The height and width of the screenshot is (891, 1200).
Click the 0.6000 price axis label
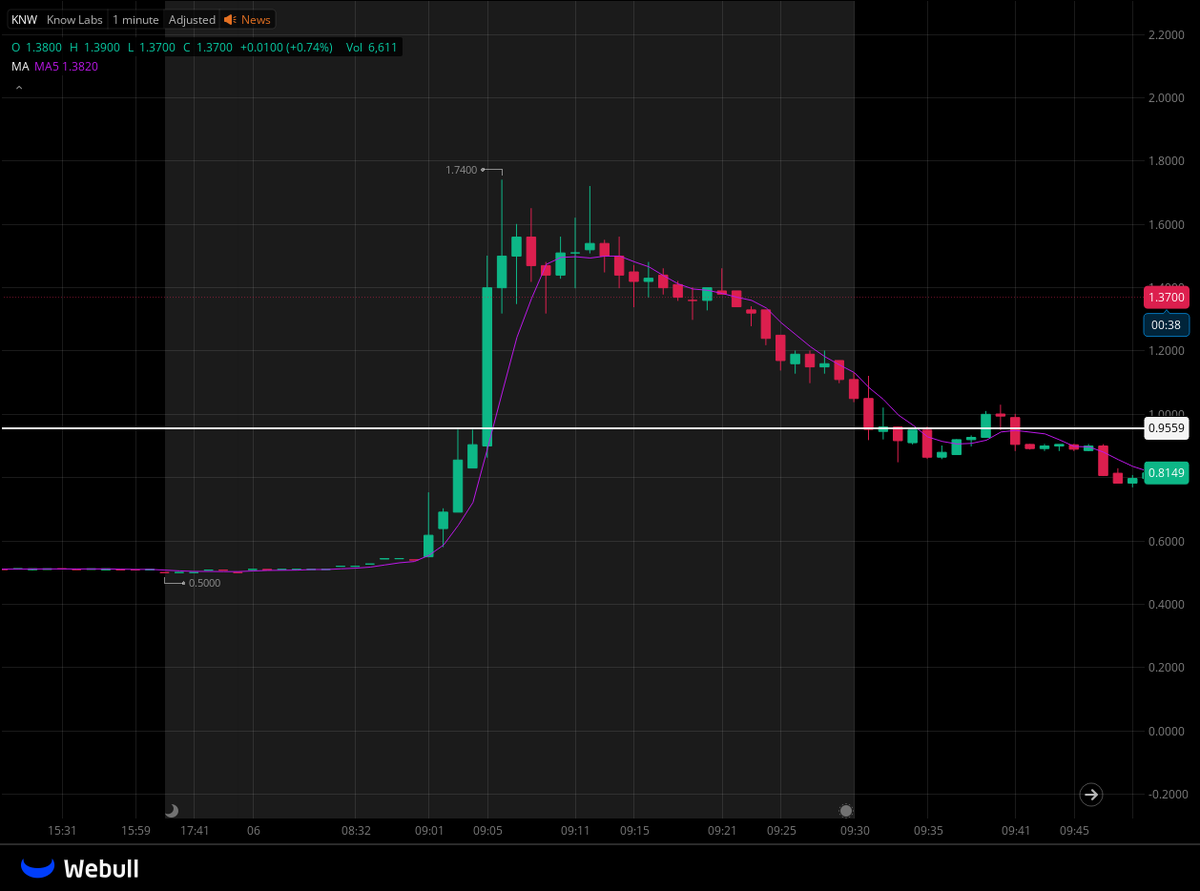click(1166, 541)
